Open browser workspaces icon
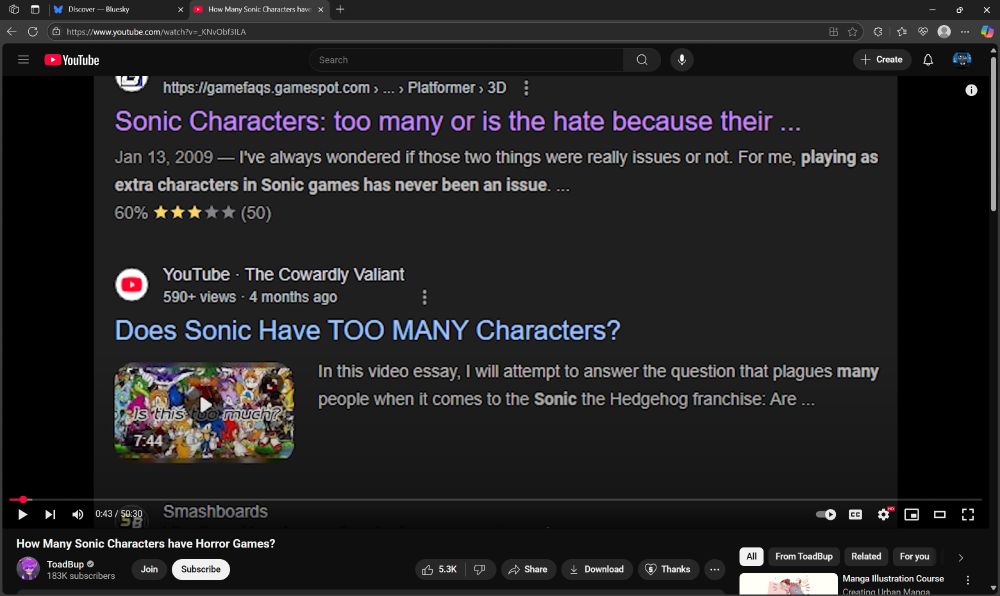The height and width of the screenshot is (596, 1000). 14,10
